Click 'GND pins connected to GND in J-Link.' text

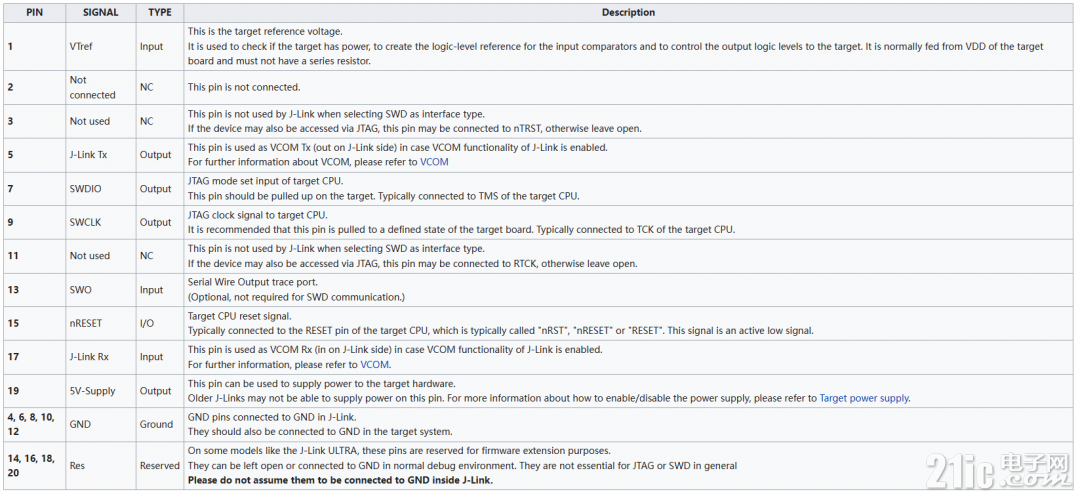pyautogui.click(x=272, y=417)
